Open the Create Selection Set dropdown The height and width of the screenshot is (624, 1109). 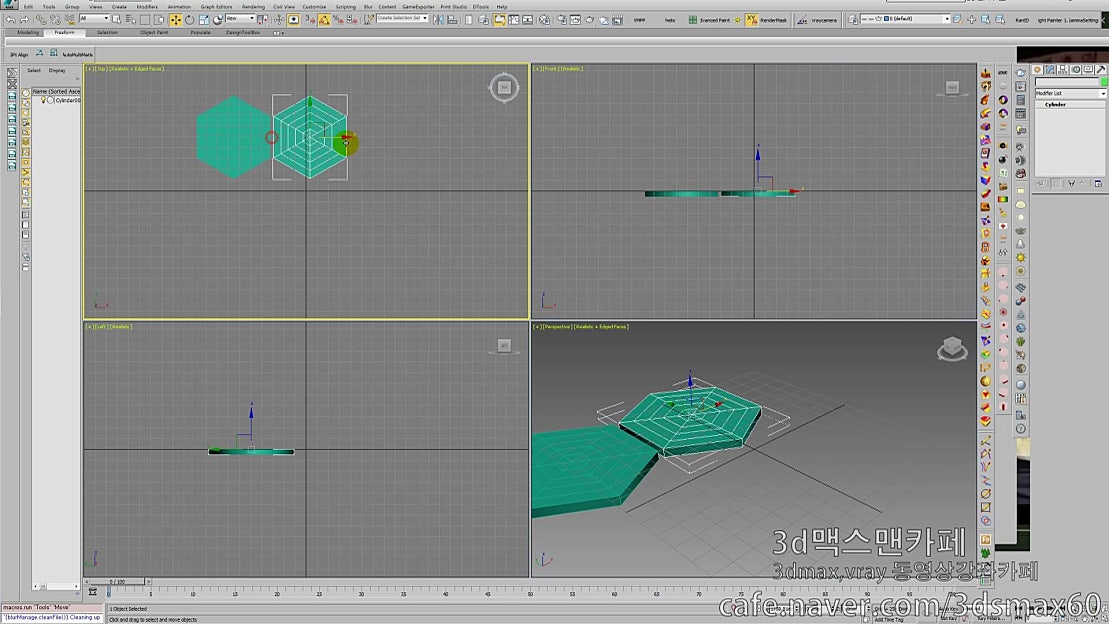click(x=402, y=19)
